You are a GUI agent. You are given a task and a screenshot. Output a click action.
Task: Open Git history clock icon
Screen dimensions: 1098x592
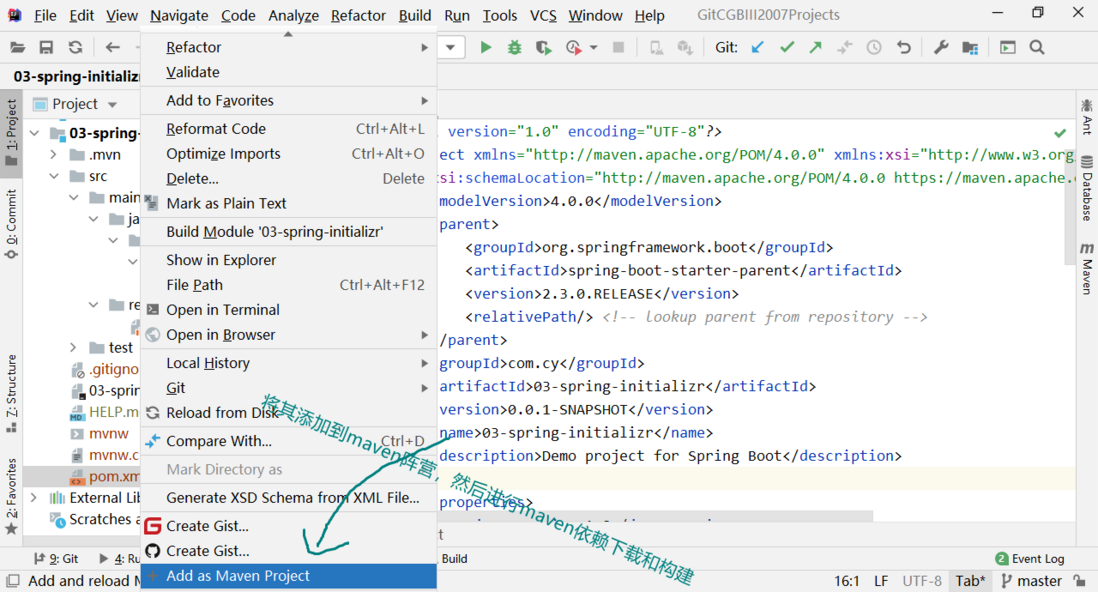874,48
